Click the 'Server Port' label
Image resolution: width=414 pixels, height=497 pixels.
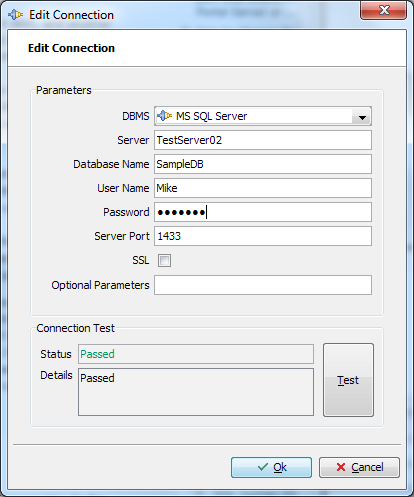122,236
